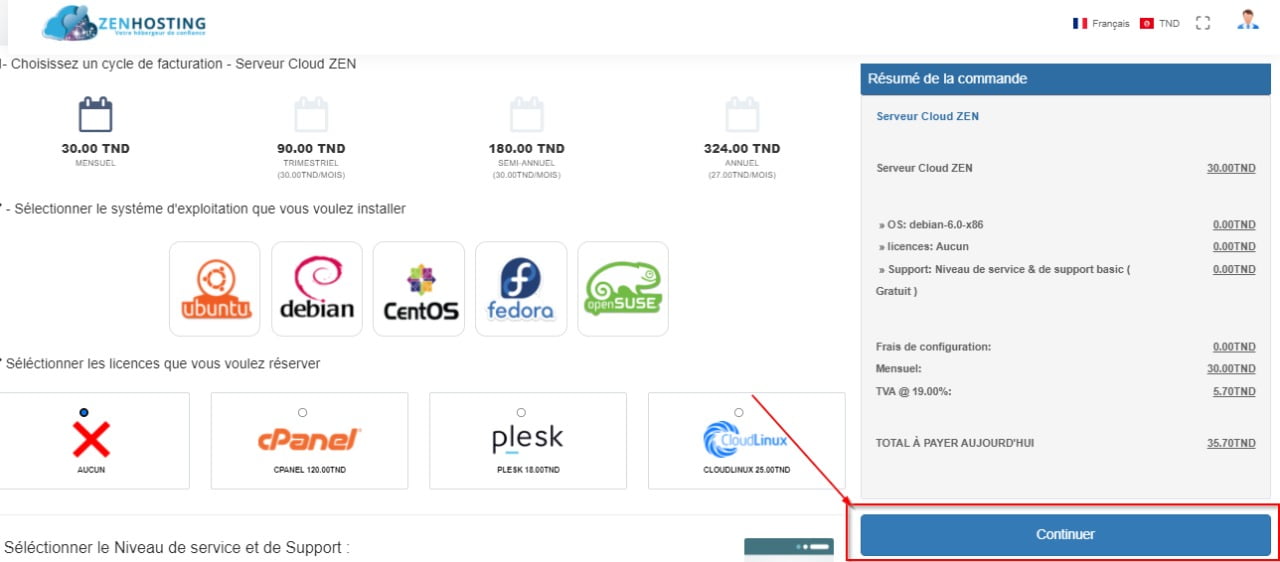Choose the openSUSE operating system icon
The height and width of the screenshot is (562, 1280).
623,289
